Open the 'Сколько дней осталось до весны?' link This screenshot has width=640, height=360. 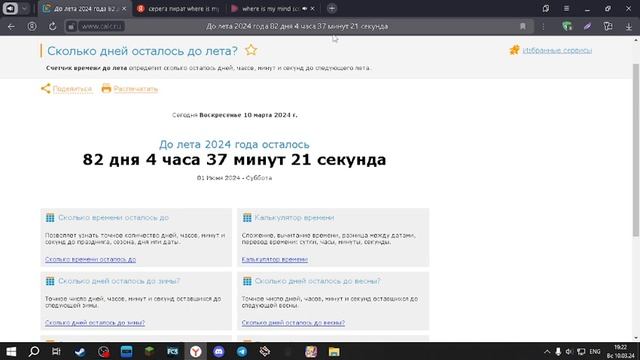pyautogui.click(x=293, y=322)
